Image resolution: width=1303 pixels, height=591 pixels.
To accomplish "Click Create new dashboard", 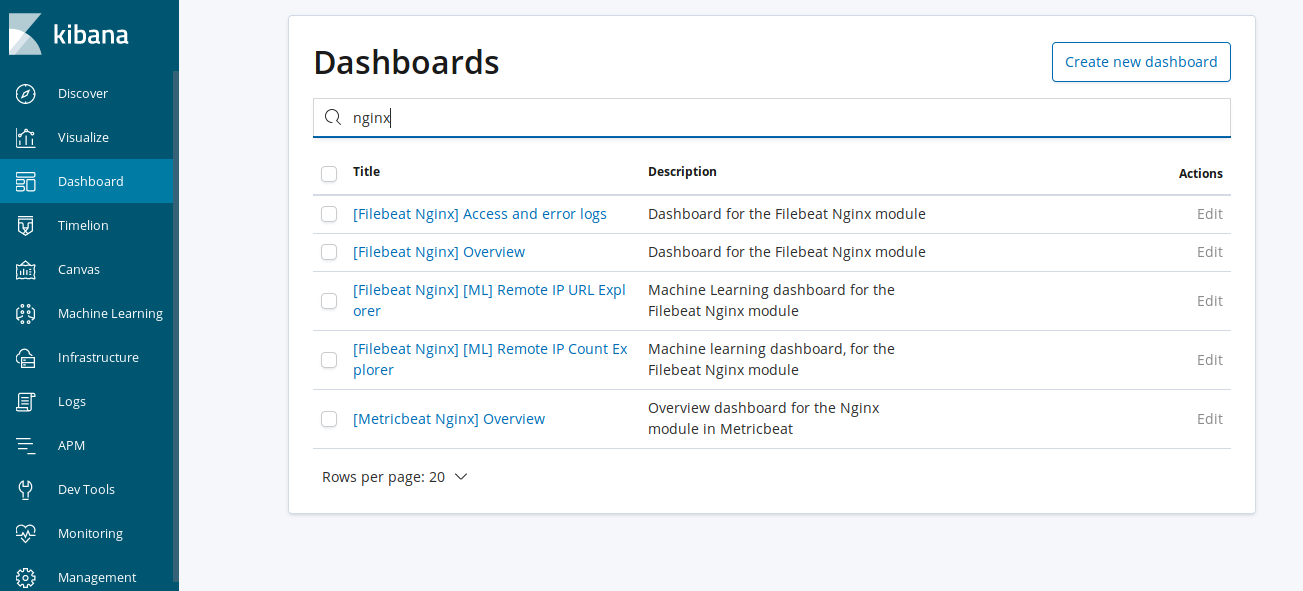I will [x=1141, y=62].
